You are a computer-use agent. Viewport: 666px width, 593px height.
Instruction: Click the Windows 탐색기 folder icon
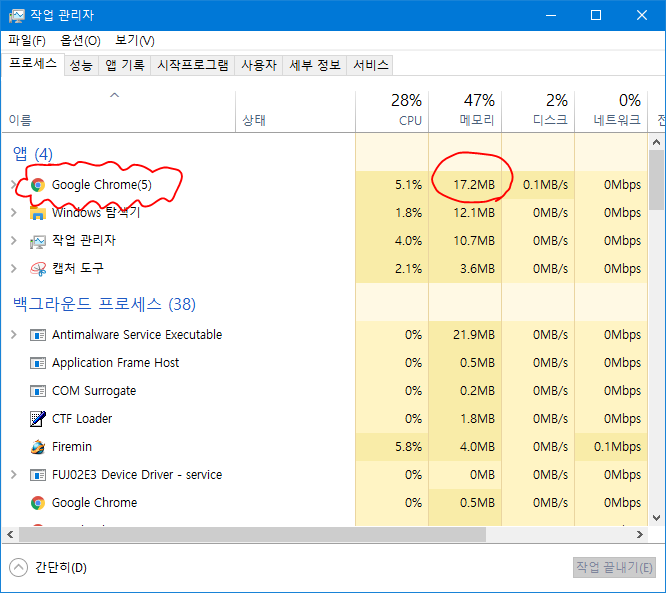(x=38, y=213)
